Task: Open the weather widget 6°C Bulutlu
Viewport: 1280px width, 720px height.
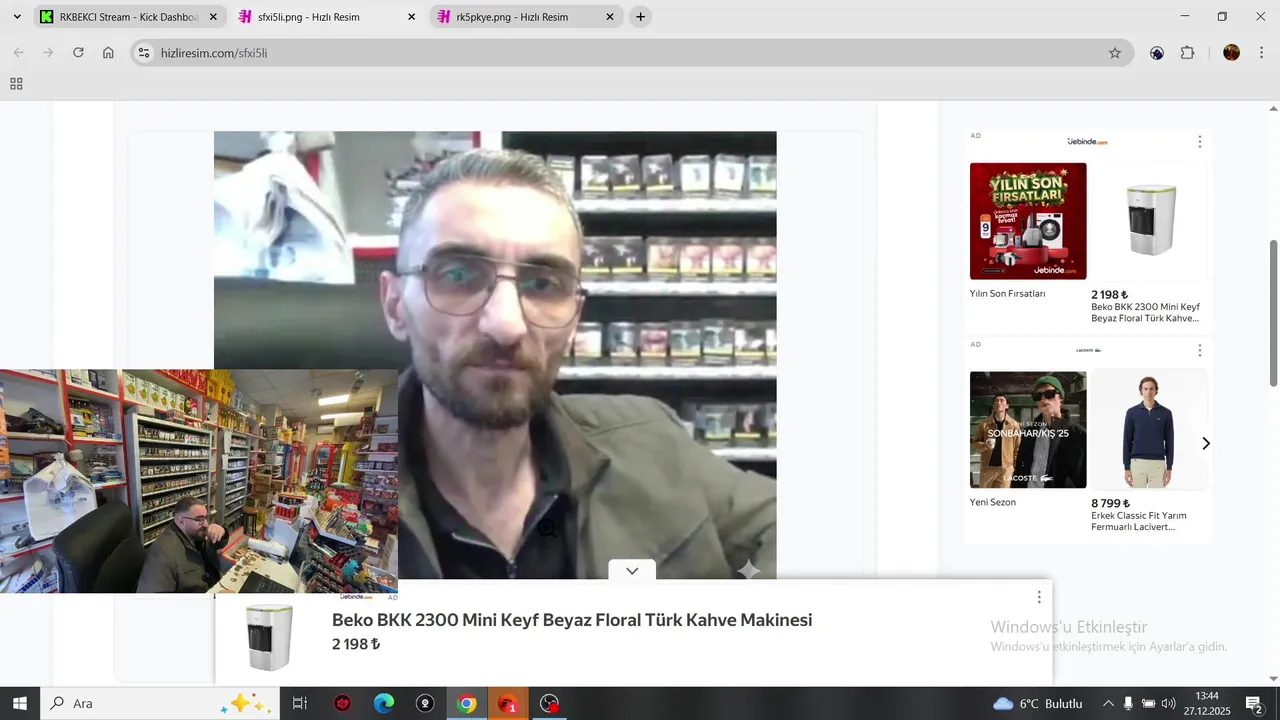Action: pos(1038,703)
